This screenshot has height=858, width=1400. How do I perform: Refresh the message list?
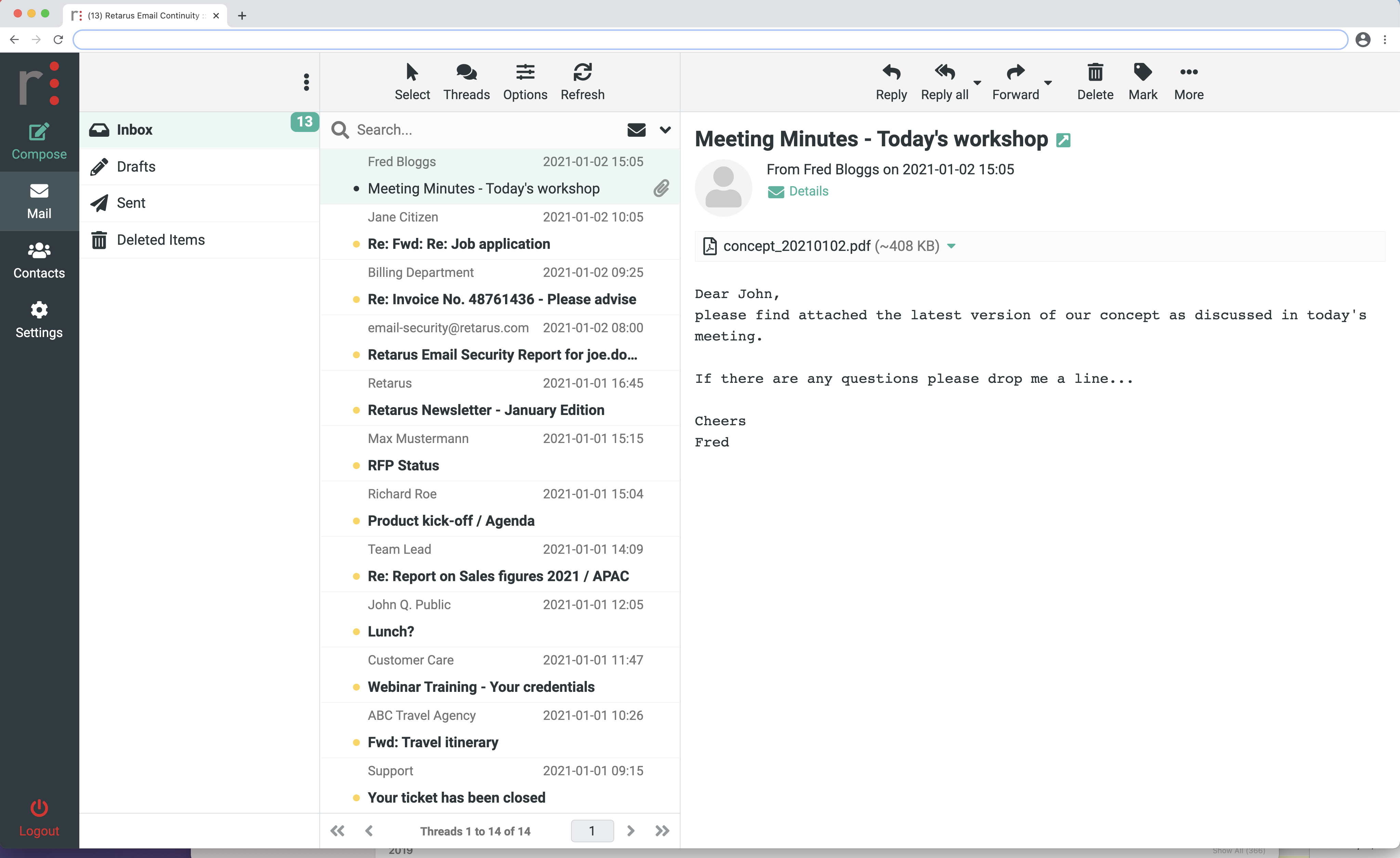tap(582, 82)
